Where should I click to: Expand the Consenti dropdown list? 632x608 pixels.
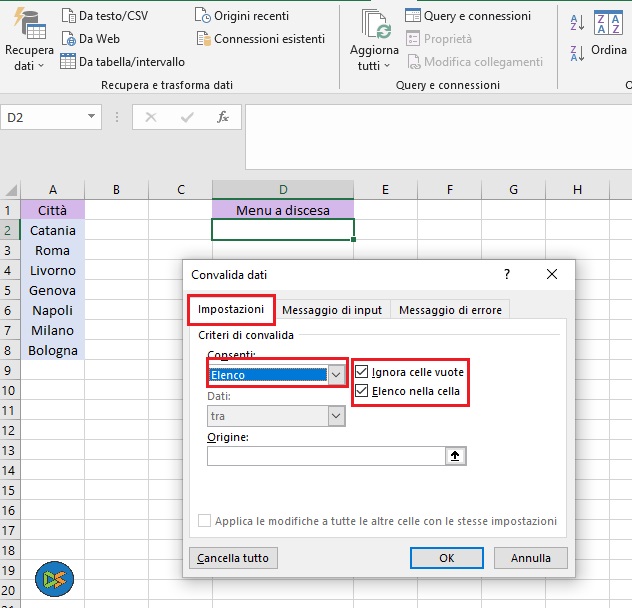(336, 374)
